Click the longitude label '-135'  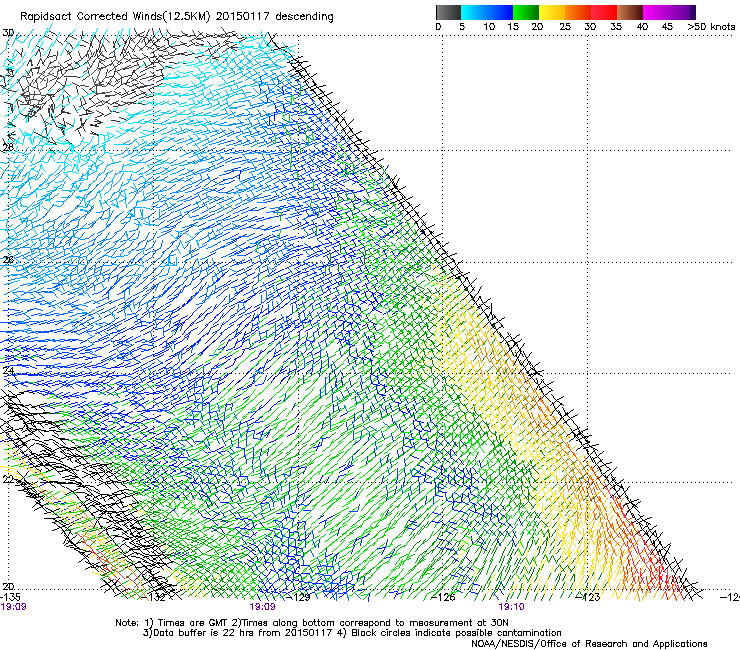click(11, 597)
